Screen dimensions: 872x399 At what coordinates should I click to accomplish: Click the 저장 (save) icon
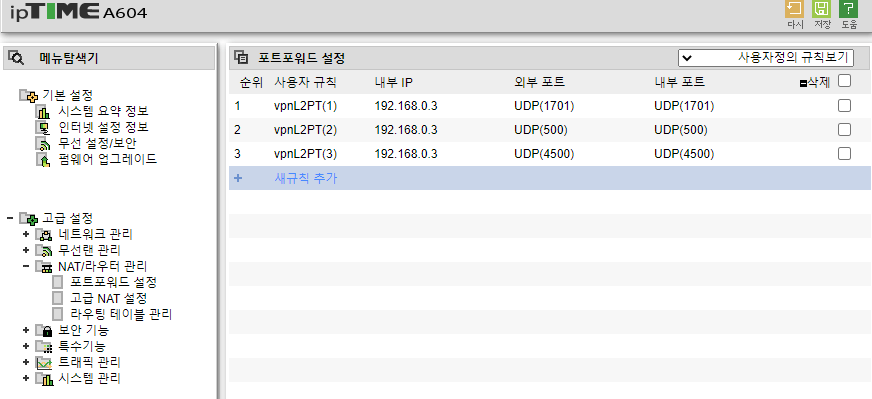tap(821, 9)
